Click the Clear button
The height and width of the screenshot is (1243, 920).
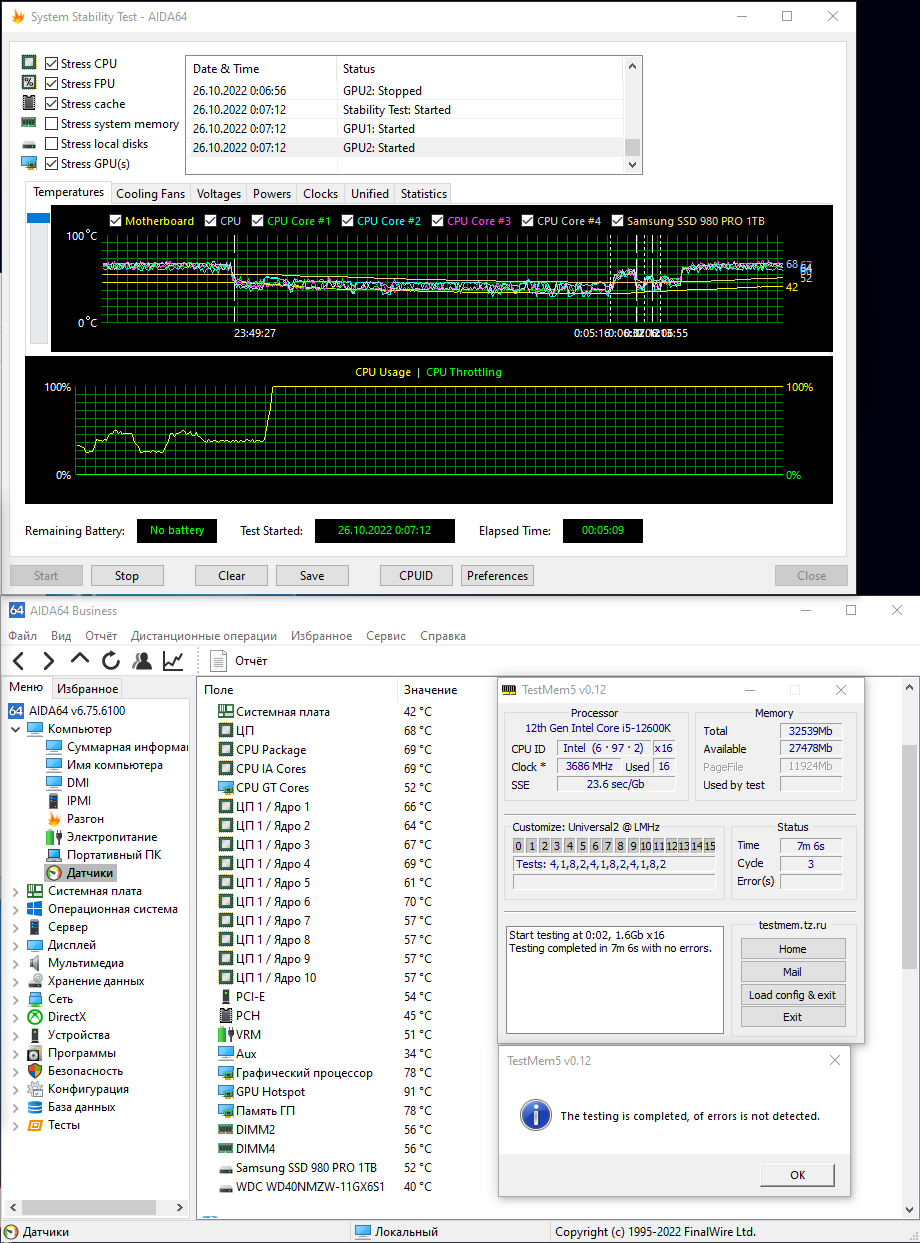coord(232,576)
